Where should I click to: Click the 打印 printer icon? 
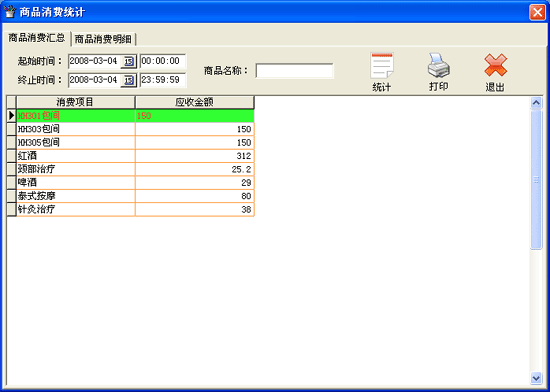(x=438, y=66)
